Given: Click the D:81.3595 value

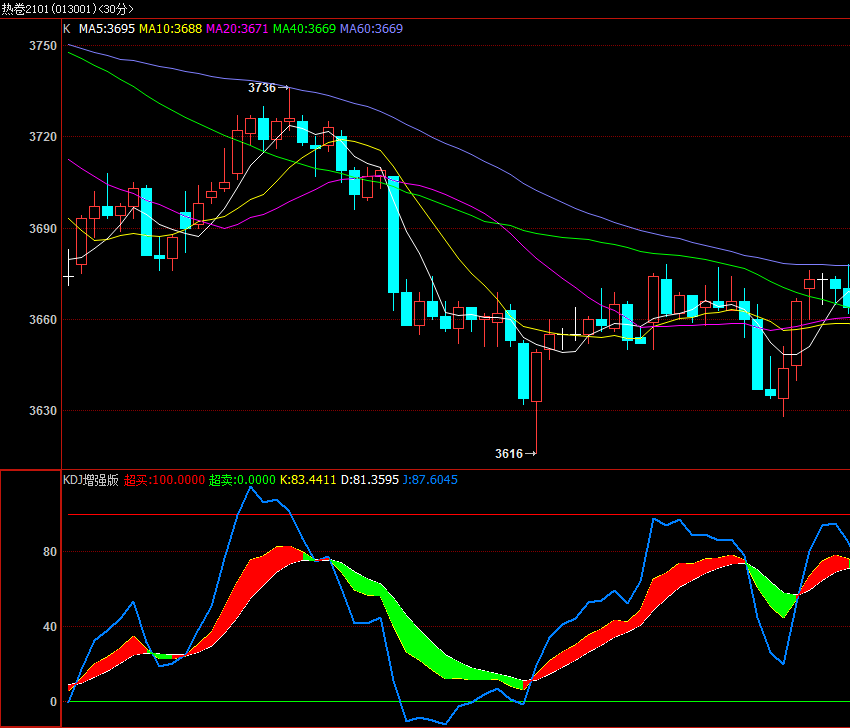Looking at the screenshot, I should tap(370, 480).
